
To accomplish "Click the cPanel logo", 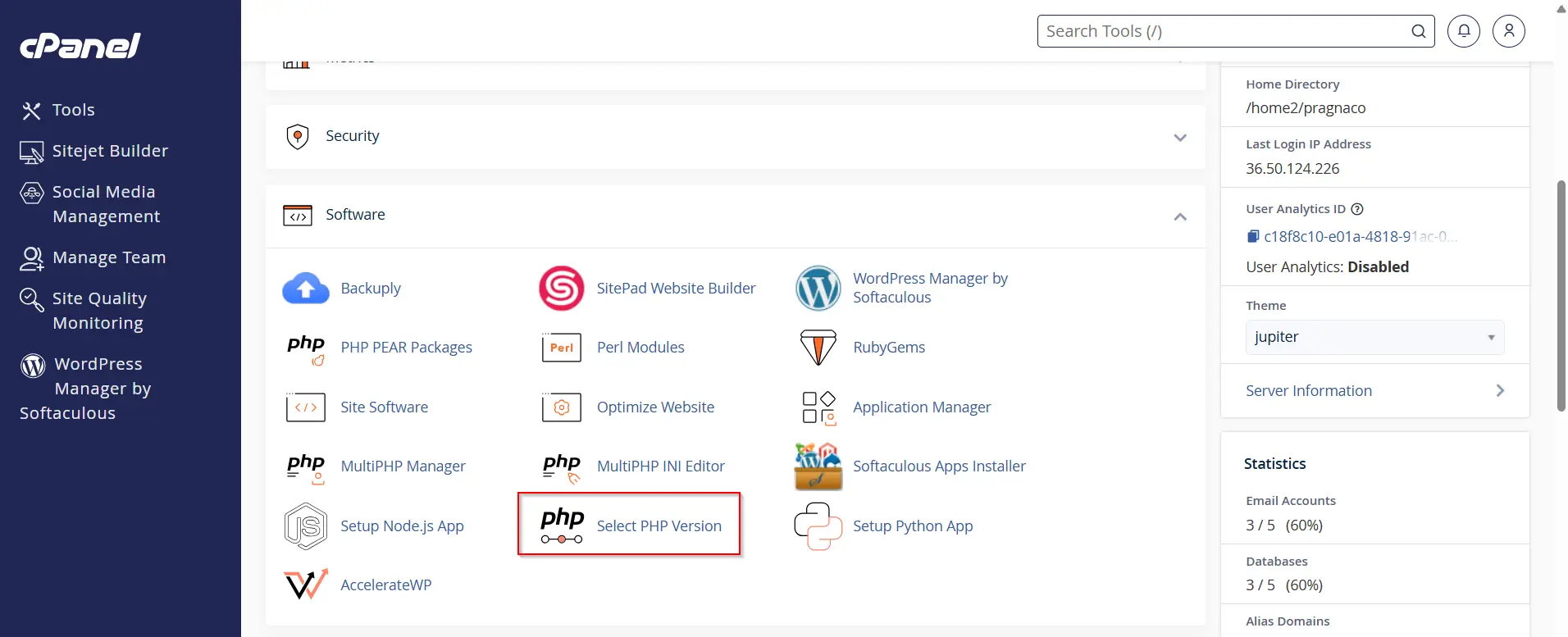I will click(x=80, y=46).
